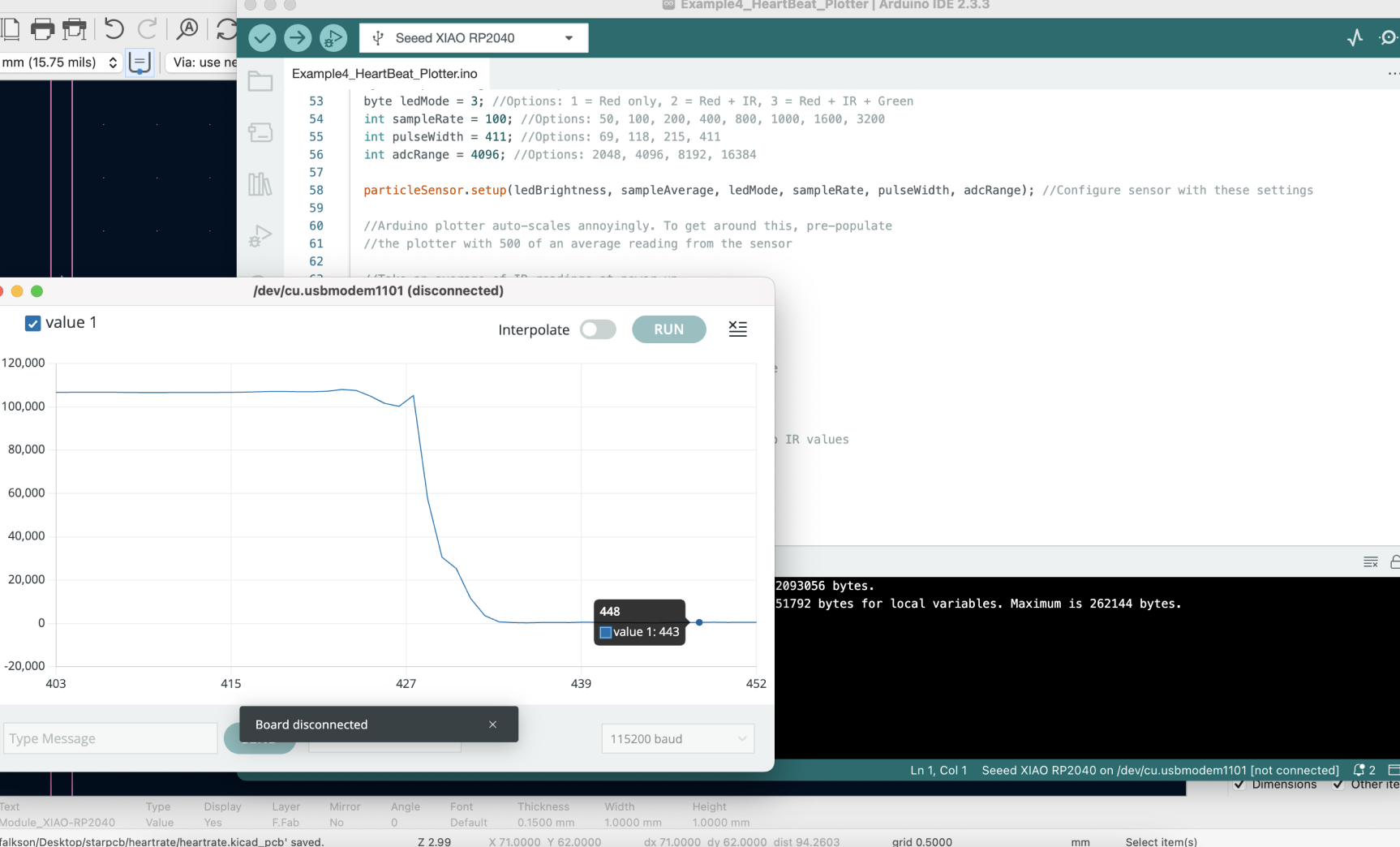Viewport: 1400px width, 847px height.
Task: Open the KiCad track width dropdown (15.75 mils)
Action: coord(61,62)
